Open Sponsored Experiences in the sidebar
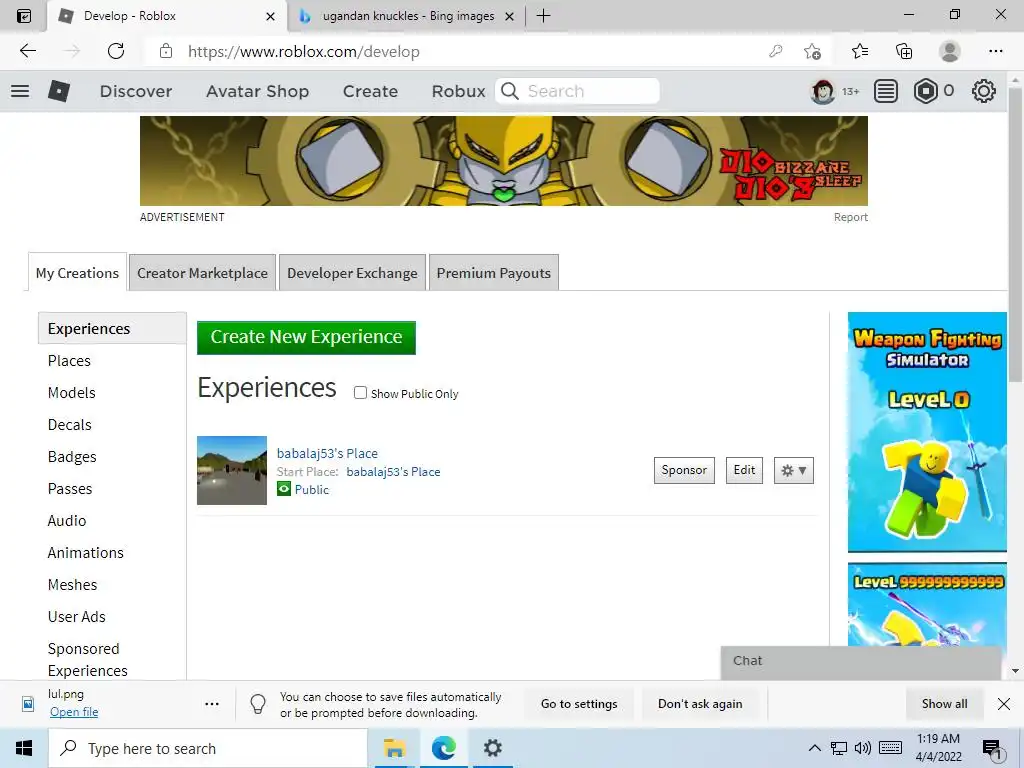This screenshot has height=768, width=1024. pos(88,660)
